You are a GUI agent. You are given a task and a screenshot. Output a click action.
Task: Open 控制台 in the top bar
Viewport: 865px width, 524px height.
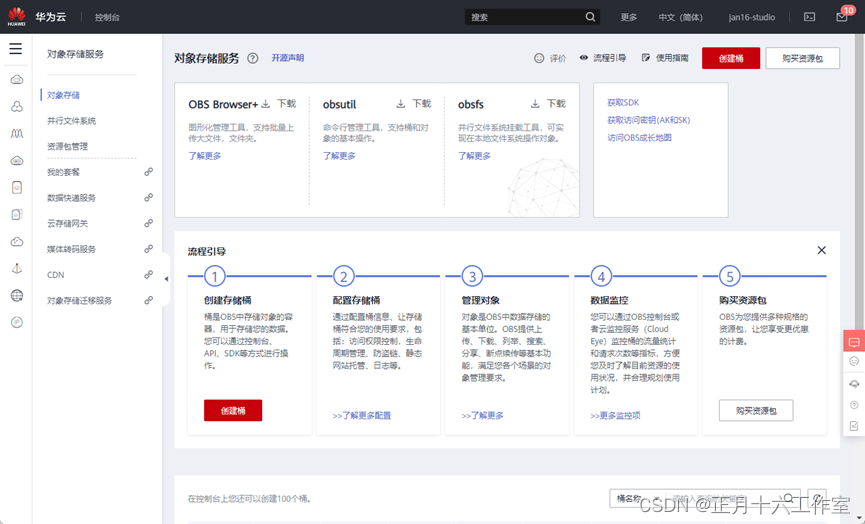pyautogui.click(x=107, y=17)
